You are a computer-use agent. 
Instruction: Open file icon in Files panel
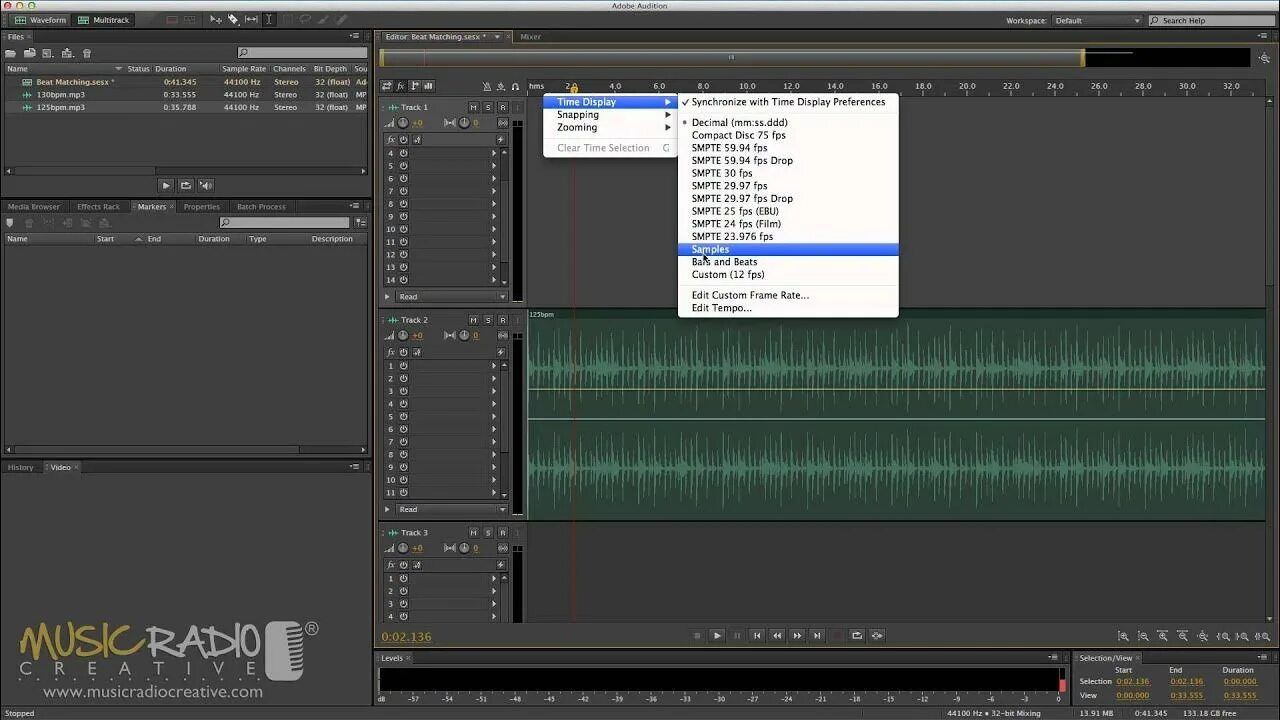(11, 53)
